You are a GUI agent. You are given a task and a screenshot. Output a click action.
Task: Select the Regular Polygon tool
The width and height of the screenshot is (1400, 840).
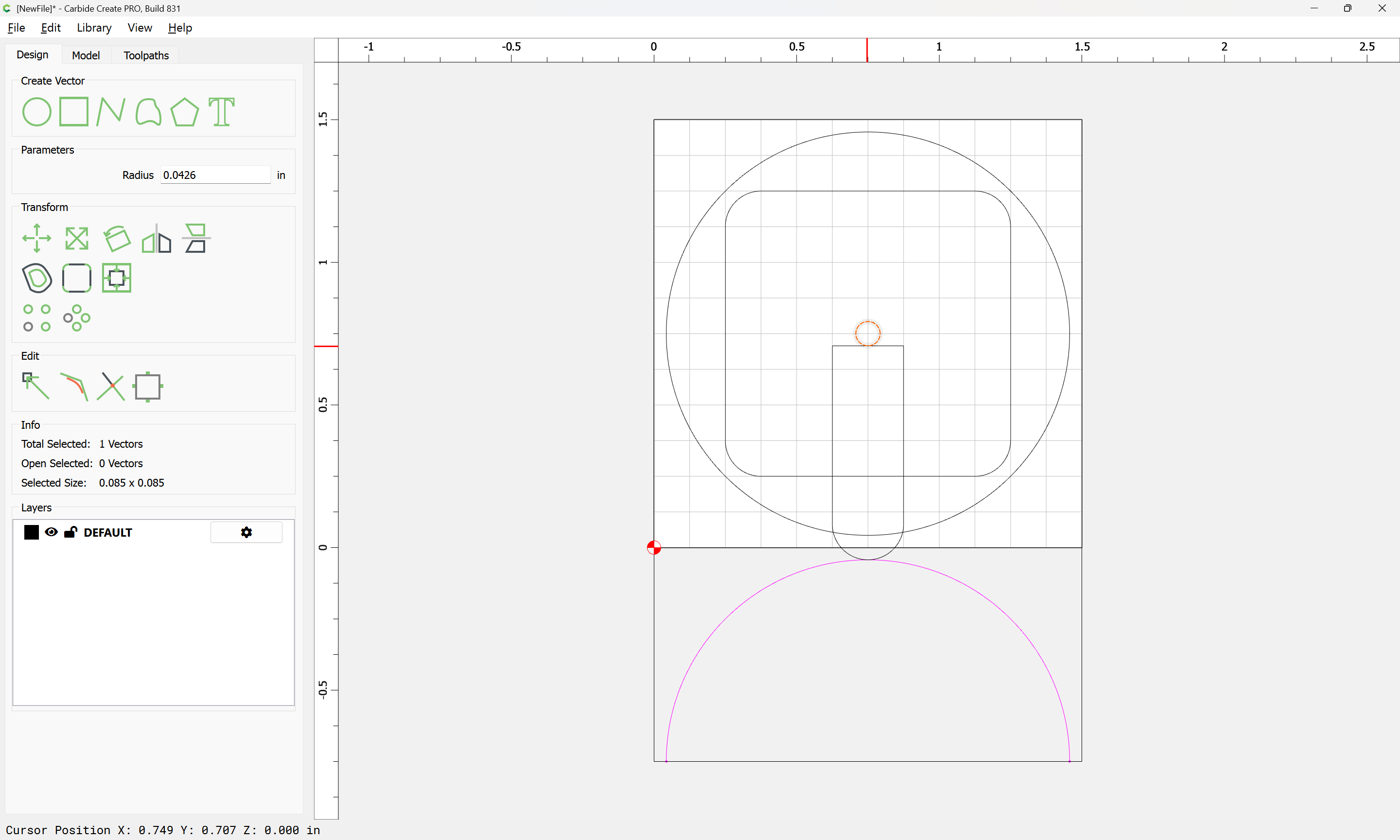click(184, 111)
